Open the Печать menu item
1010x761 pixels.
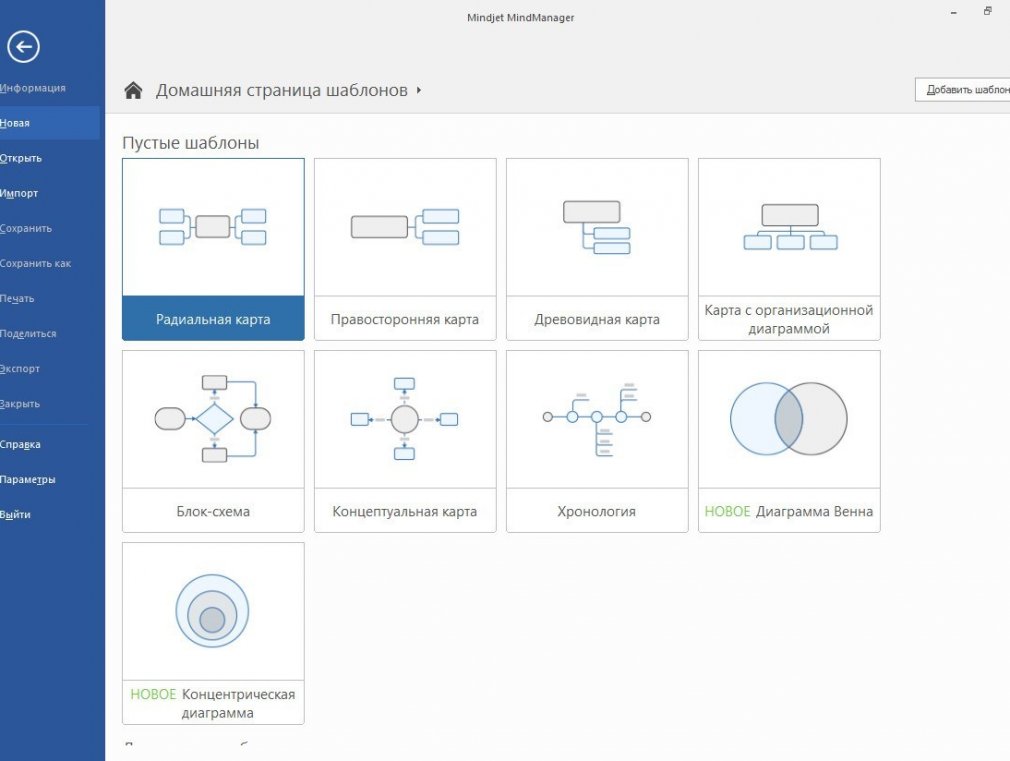[17, 298]
